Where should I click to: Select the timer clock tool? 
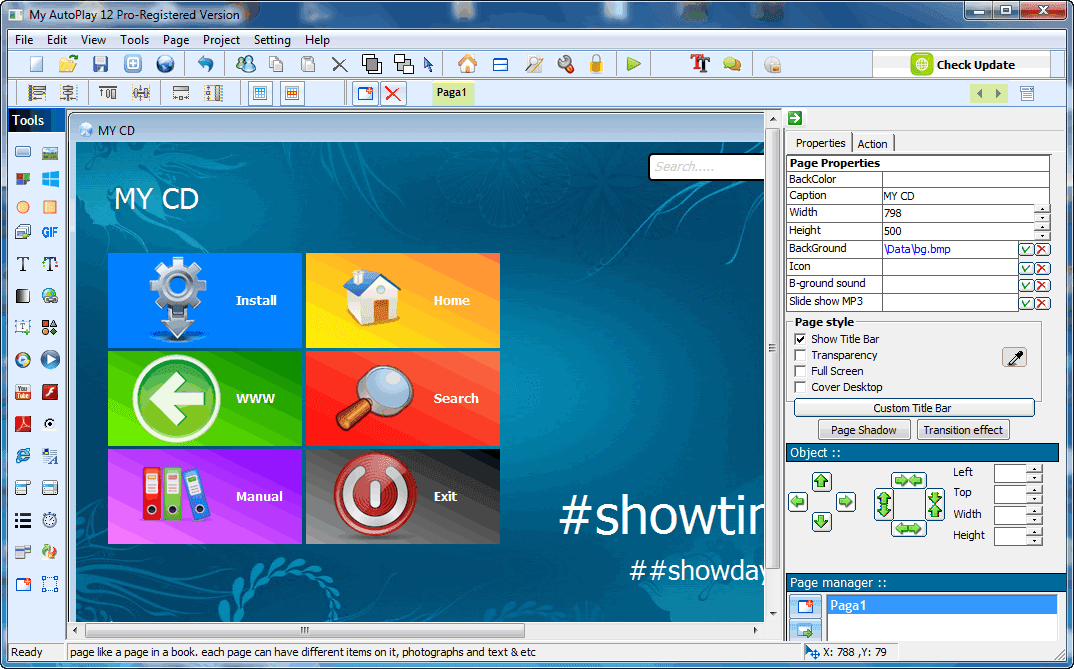pyautogui.click(x=49, y=520)
